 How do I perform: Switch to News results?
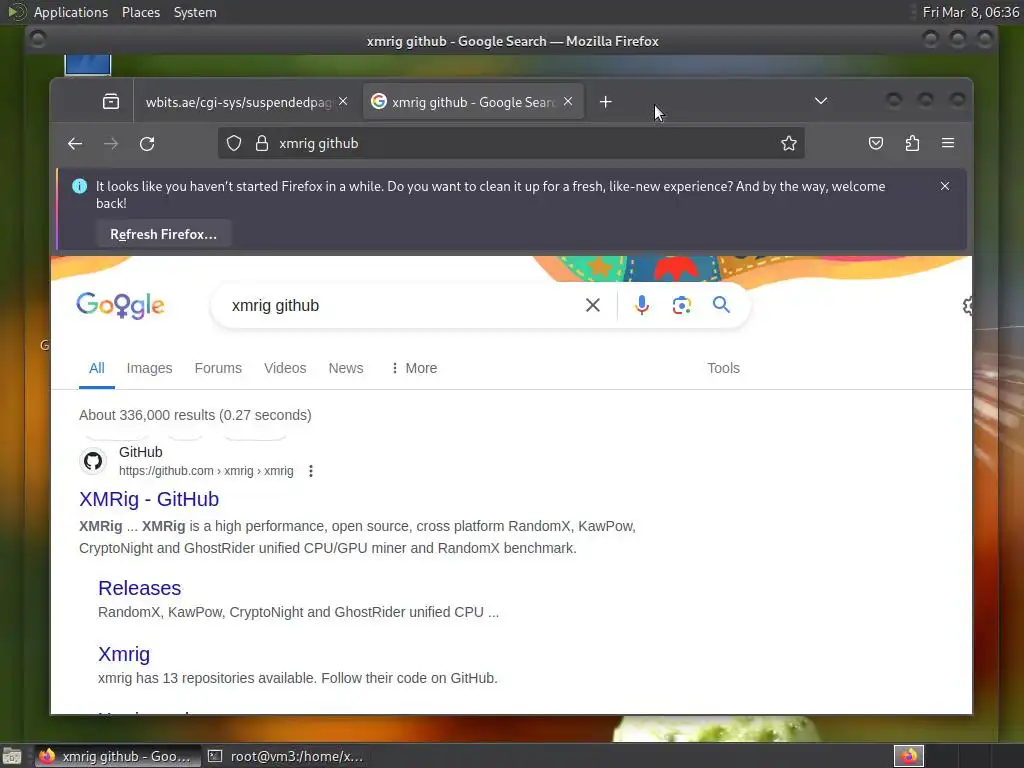click(x=345, y=368)
